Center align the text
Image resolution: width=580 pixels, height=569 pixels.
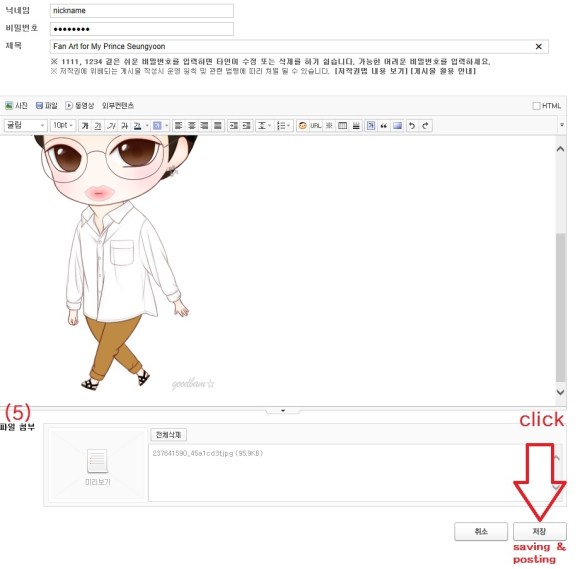pos(192,126)
